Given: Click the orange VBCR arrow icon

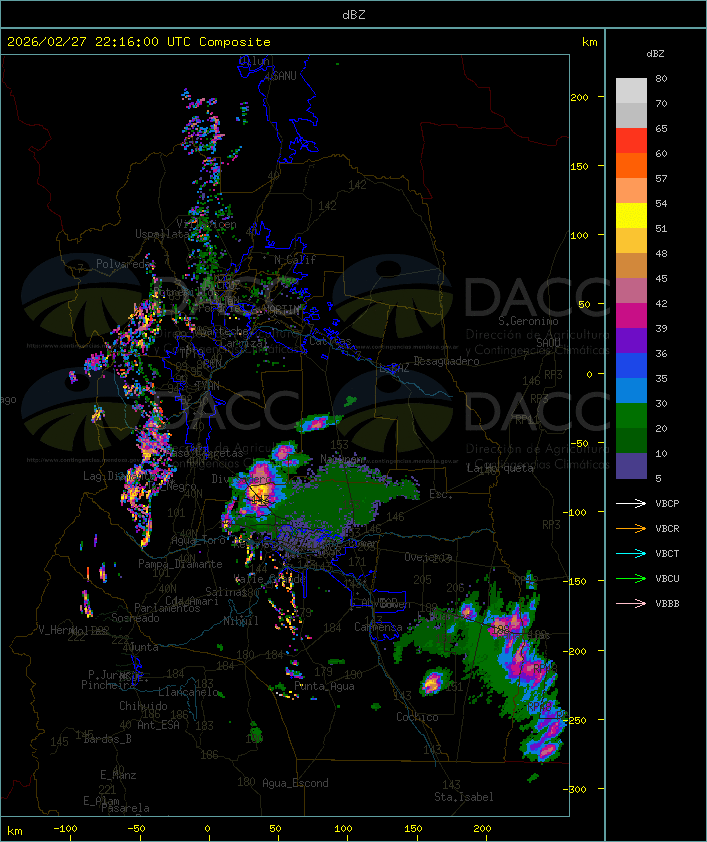Looking at the screenshot, I should pos(631,528).
